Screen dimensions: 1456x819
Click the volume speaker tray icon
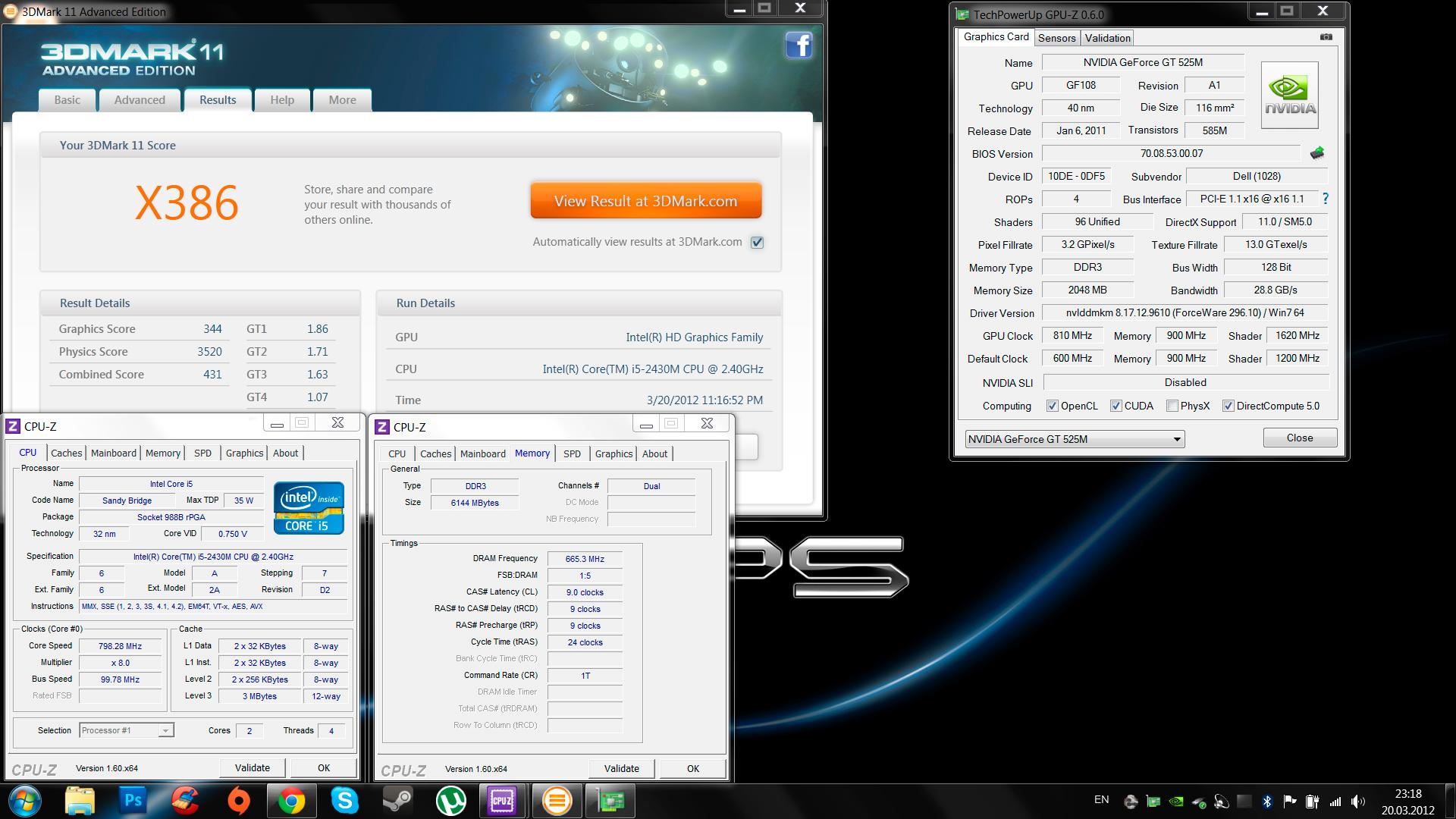[x=1358, y=801]
